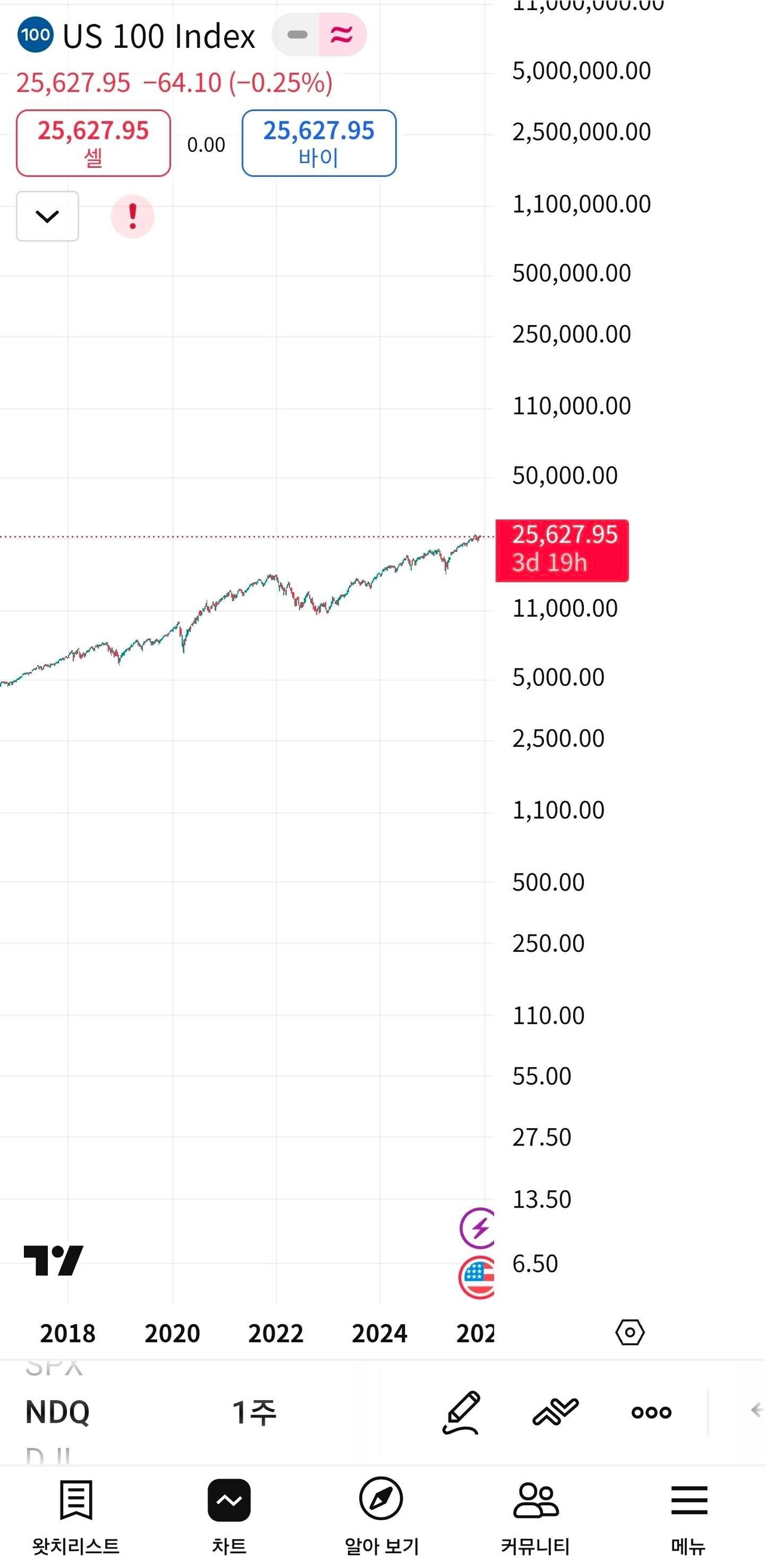Open the pencil drawing tools
The image size is (765, 1568).
(461, 1412)
